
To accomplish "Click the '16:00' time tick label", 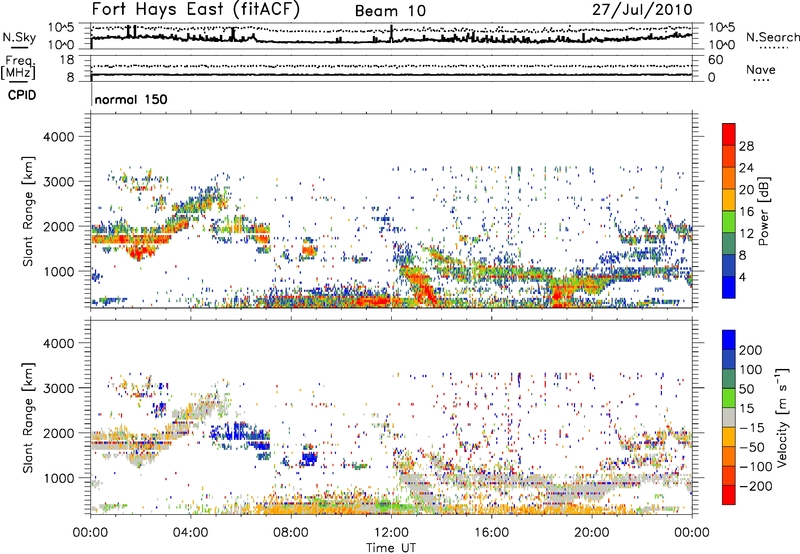I will [491, 533].
